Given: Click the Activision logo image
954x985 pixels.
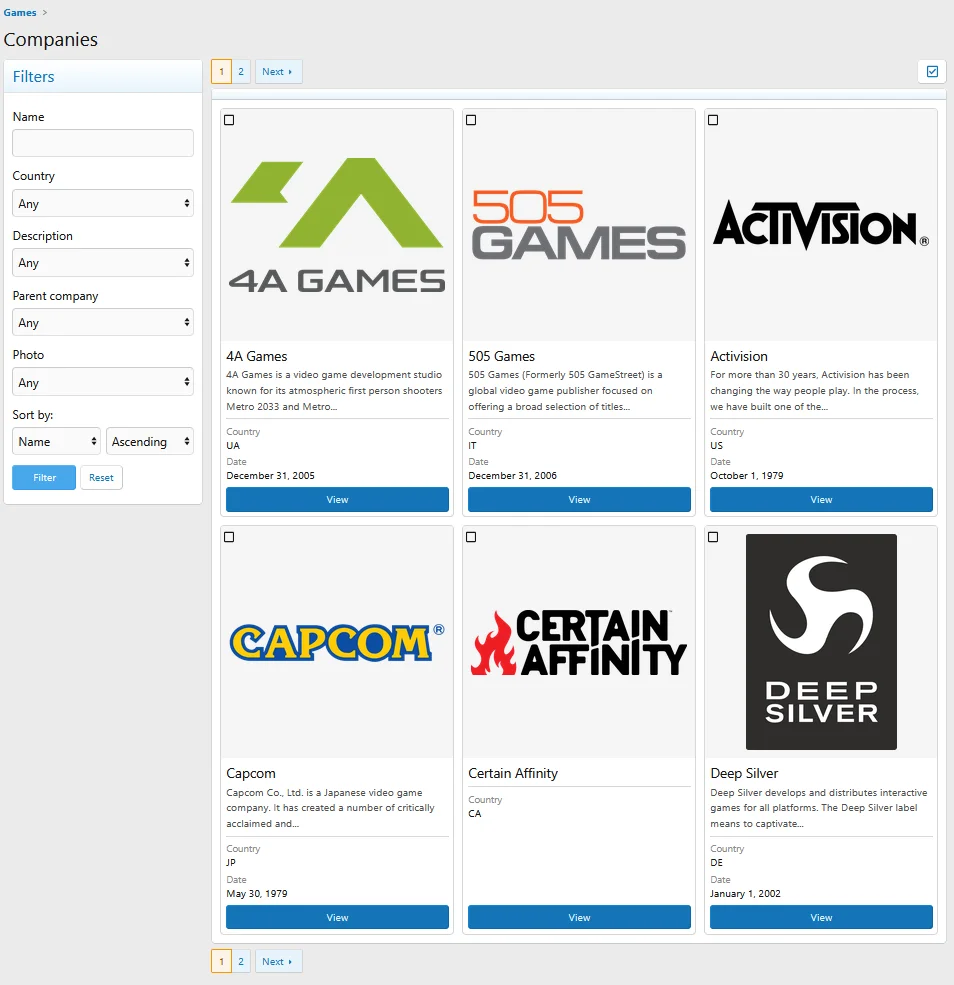Looking at the screenshot, I should (821, 225).
